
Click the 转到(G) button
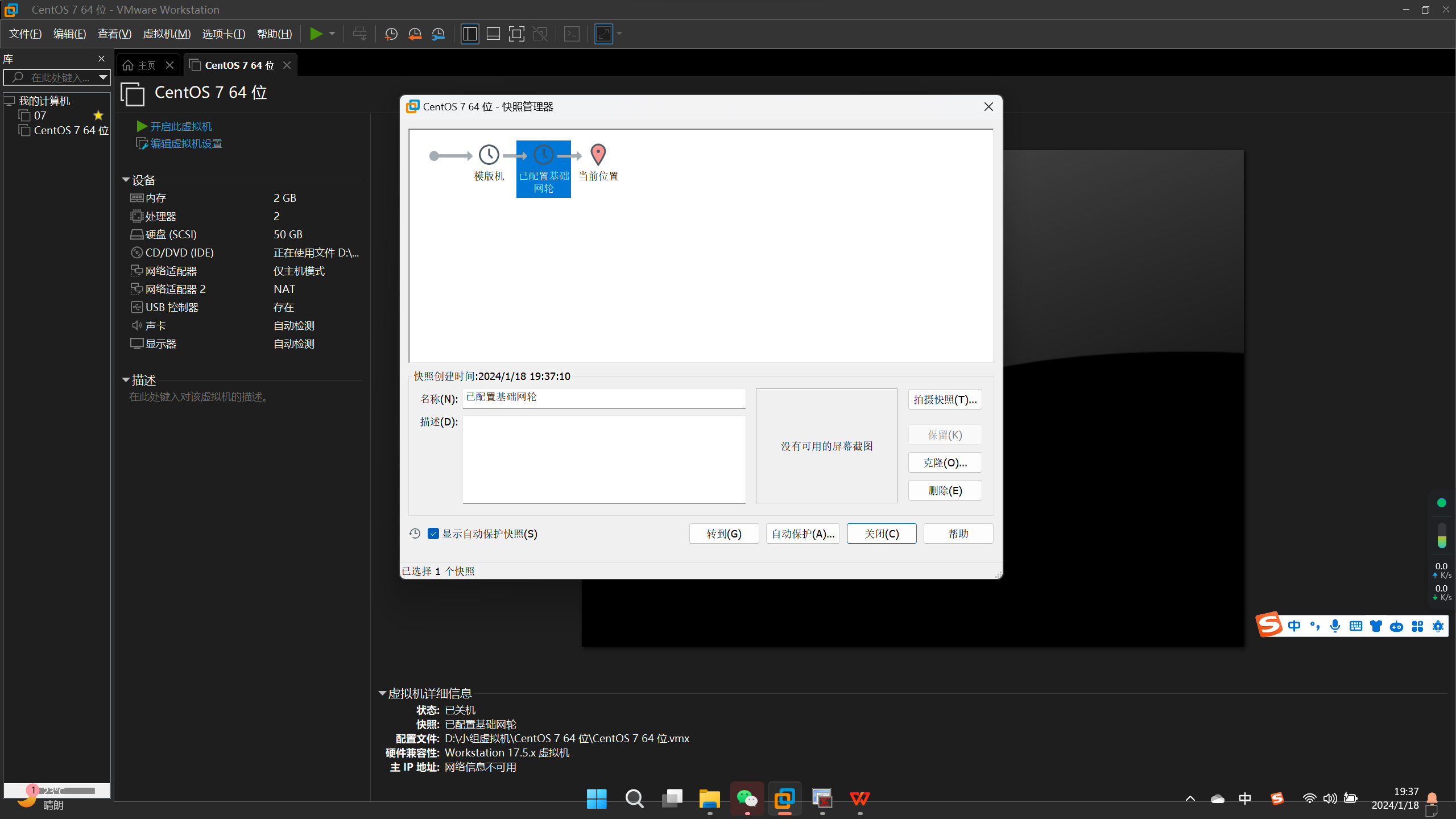(724, 533)
